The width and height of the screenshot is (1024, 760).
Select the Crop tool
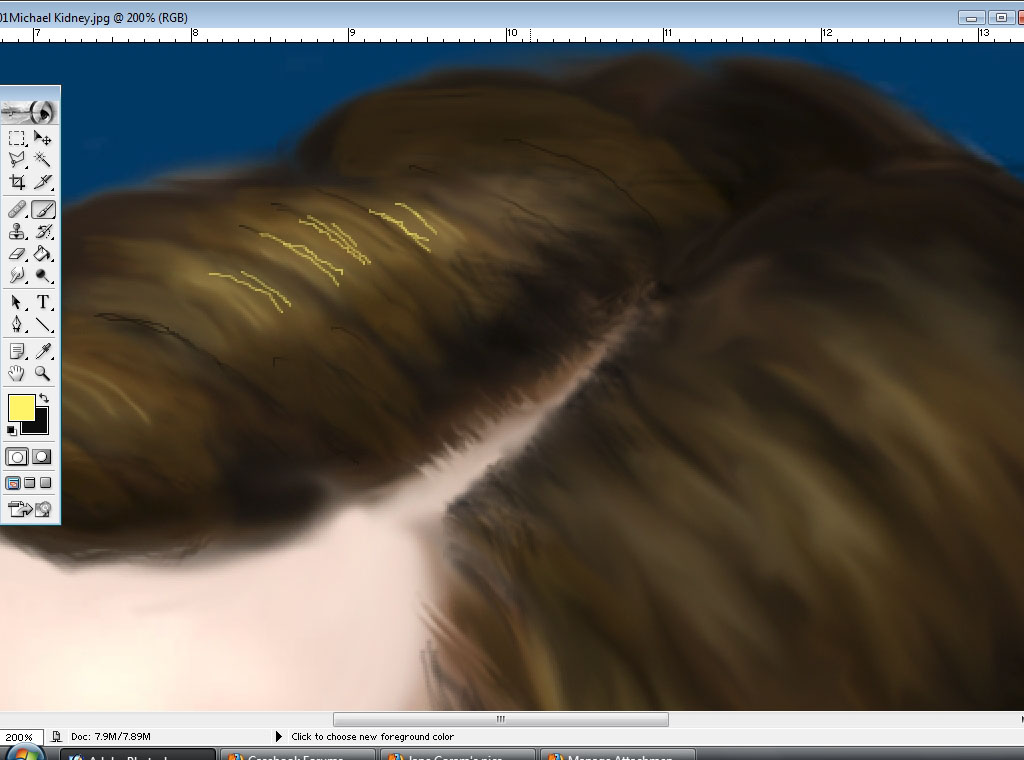(x=17, y=182)
